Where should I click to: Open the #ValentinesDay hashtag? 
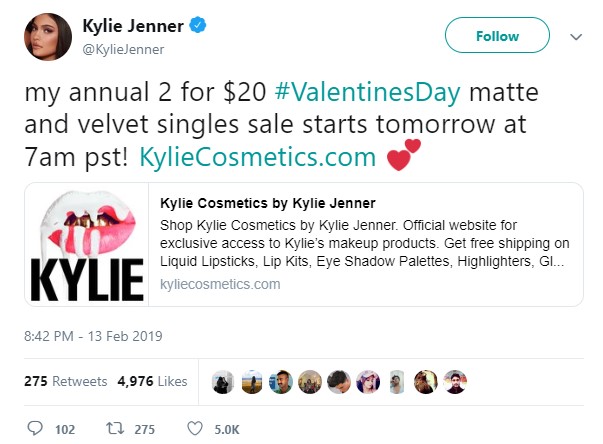pos(368,92)
